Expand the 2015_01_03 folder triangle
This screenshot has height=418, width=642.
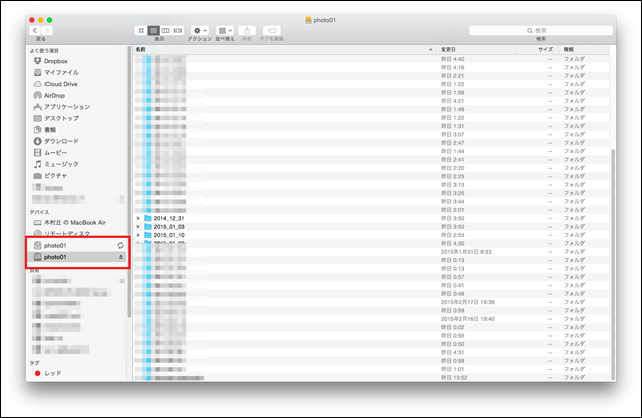coord(138,226)
